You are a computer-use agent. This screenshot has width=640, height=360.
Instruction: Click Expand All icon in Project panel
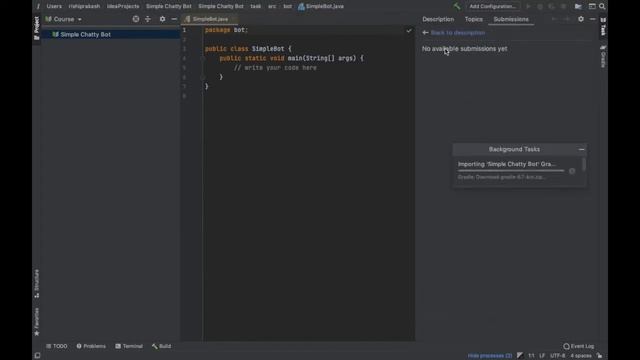(x=148, y=19)
